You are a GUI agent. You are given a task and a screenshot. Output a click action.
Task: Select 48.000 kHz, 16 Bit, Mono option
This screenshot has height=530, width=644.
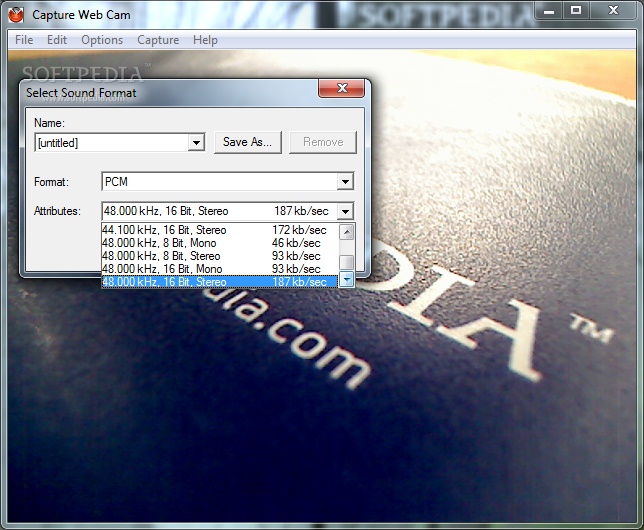[220, 269]
